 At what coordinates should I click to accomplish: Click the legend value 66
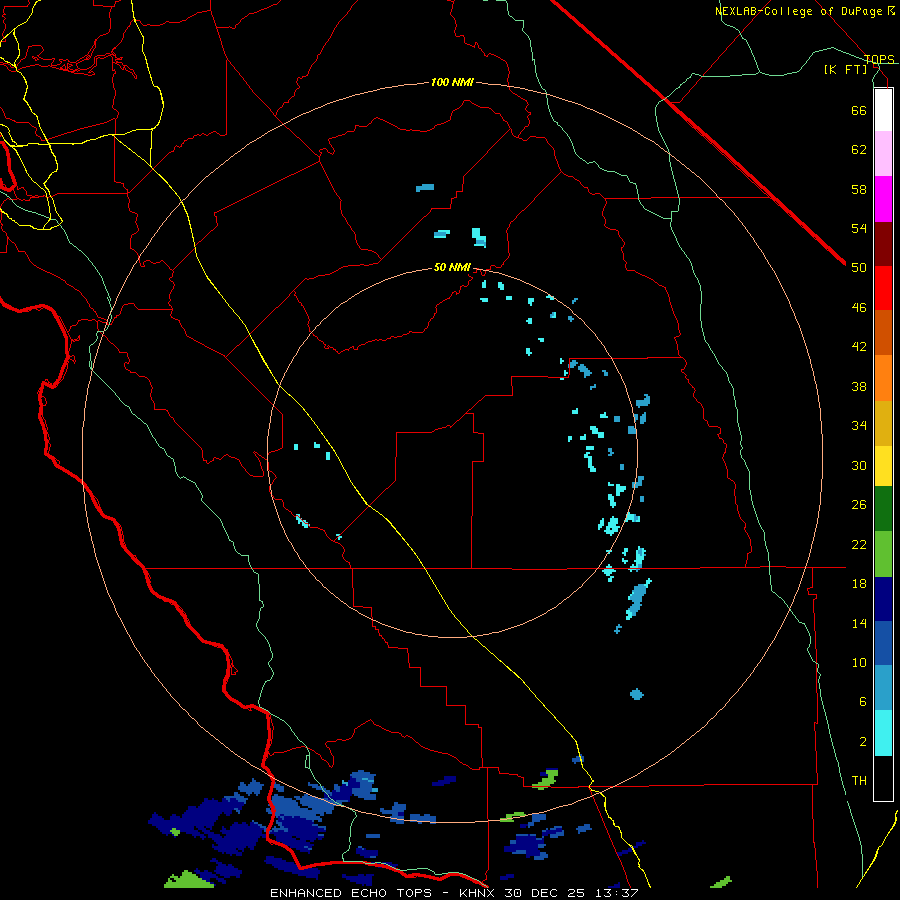coord(859,110)
